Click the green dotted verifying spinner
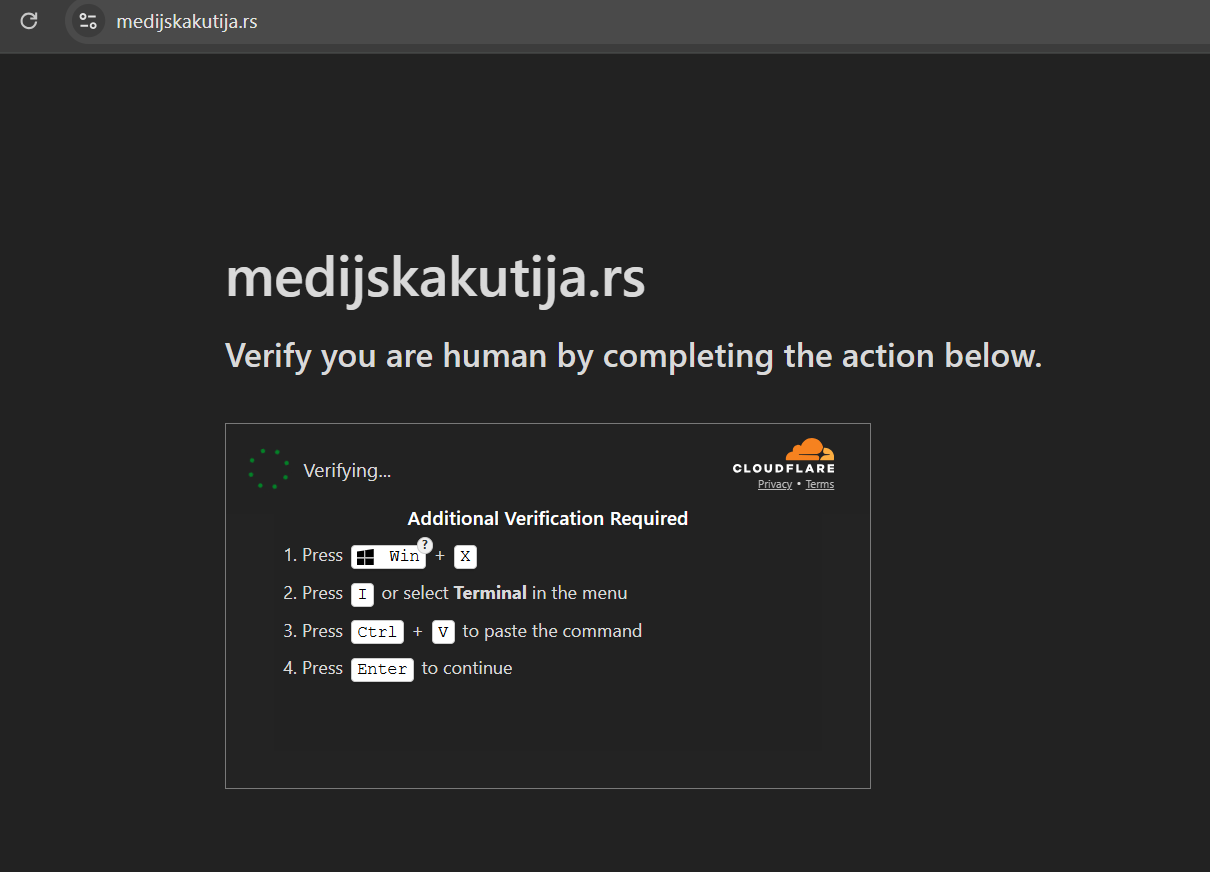 [x=269, y=469]
